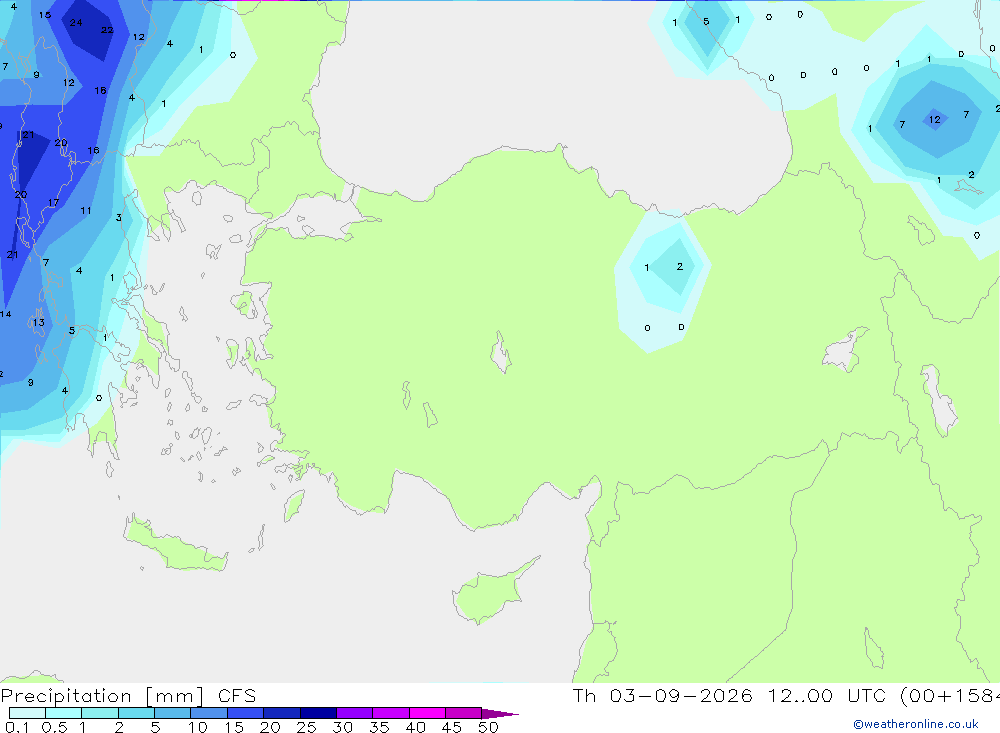Click the 'Precipitation [mm] CFS' title text
Screen dimensions: 1000x733
(128, 696)
